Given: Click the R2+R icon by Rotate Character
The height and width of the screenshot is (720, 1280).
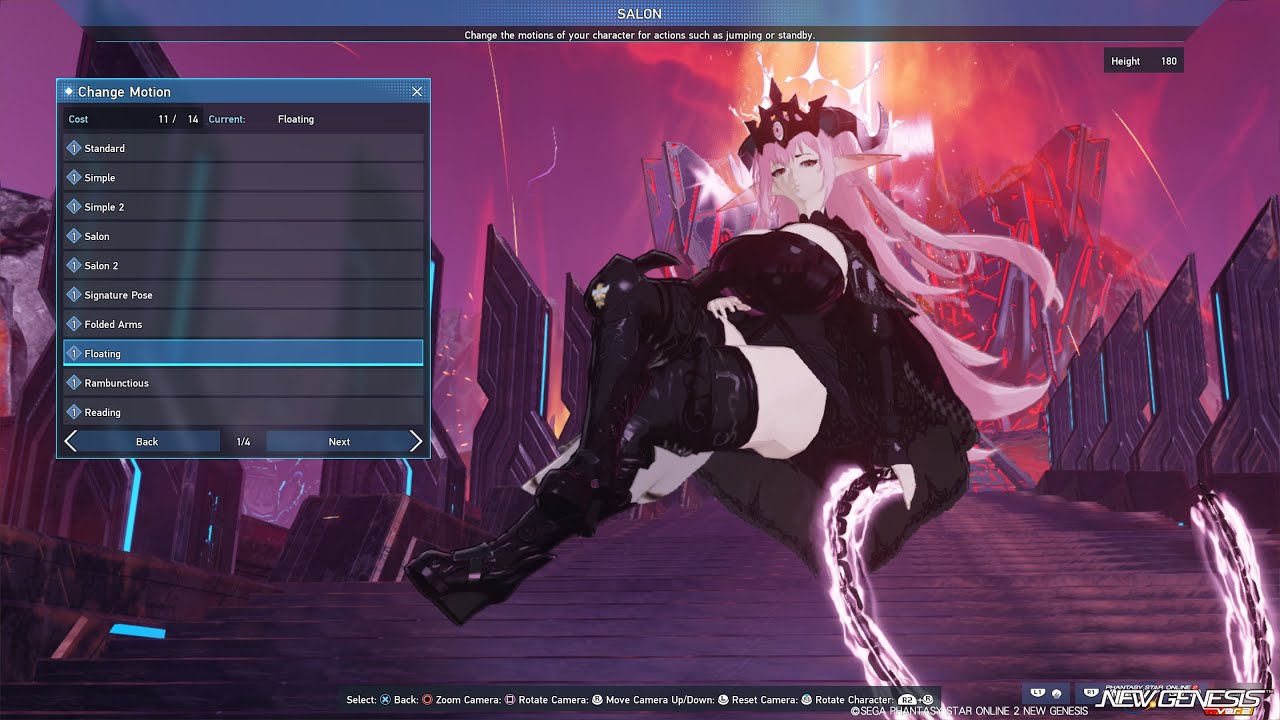Looking at the screenshot, I should [915, 700].
